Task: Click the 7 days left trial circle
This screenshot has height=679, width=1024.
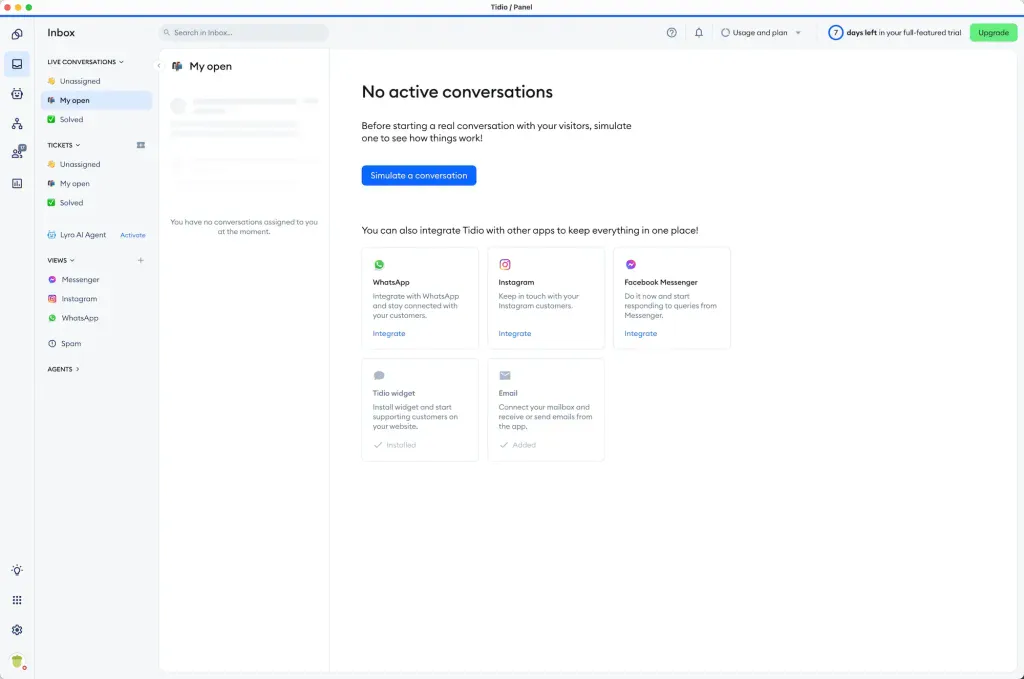Action: [835, 33]
